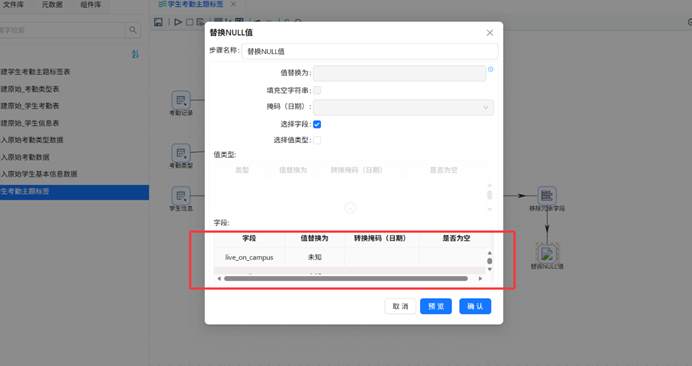Image resolution: width=692 pixels, height=366 pixels.
Task: Select the 考勤类型 node on the canvas
Action: (181, 153)
